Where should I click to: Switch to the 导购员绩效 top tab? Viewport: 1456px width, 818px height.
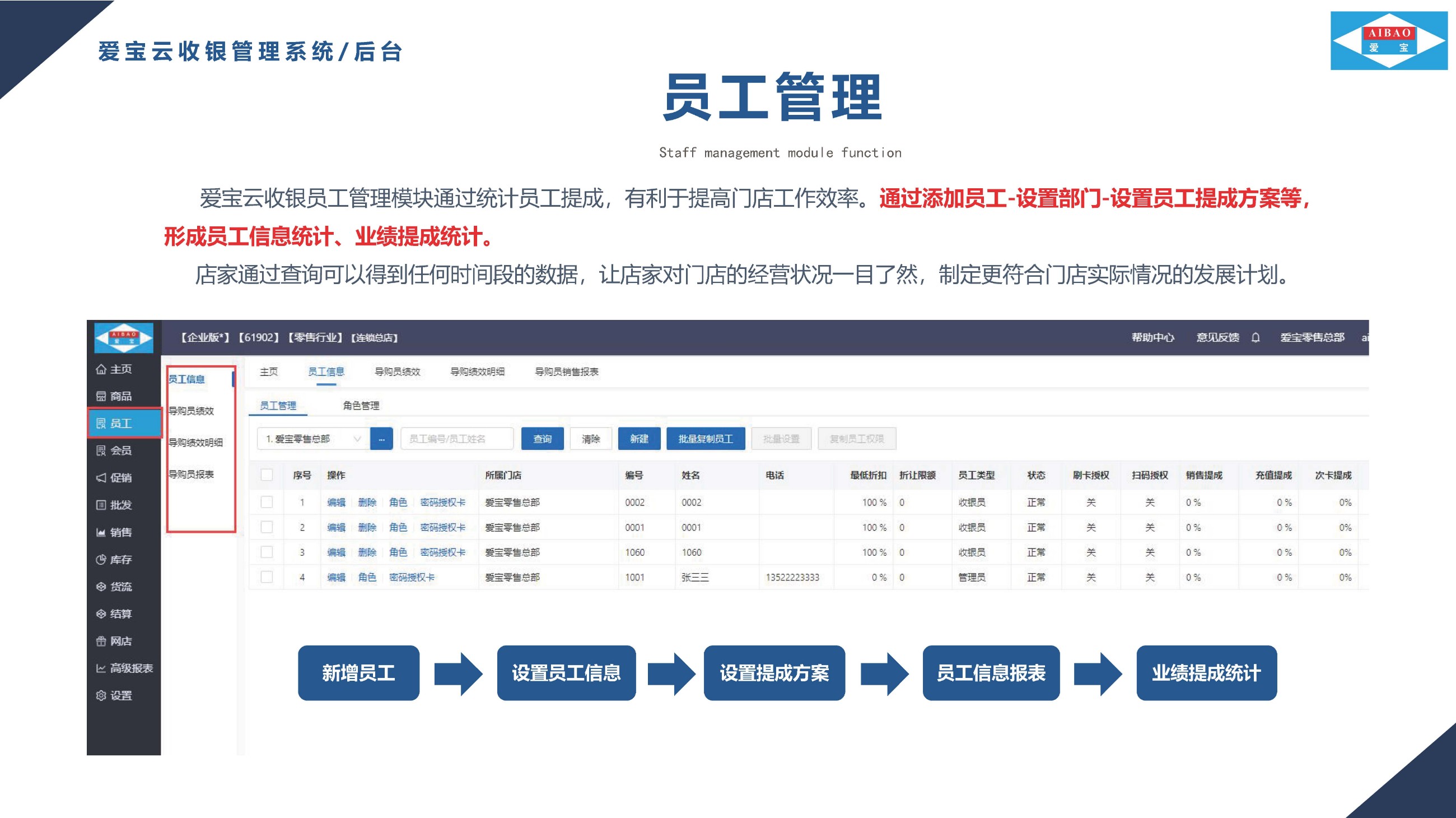(398, 371)
